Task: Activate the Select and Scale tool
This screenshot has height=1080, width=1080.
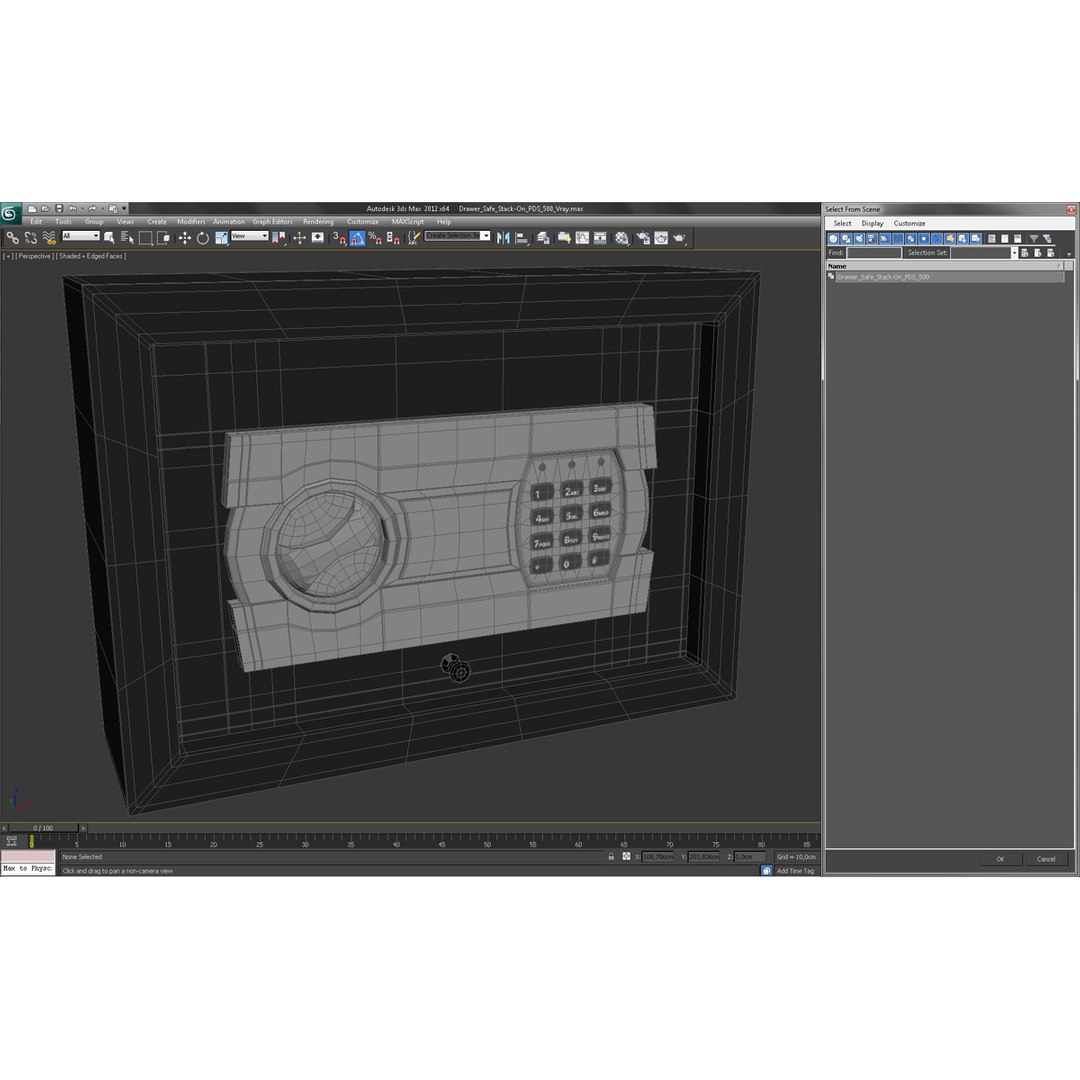Action: click(x=221, y=238)
